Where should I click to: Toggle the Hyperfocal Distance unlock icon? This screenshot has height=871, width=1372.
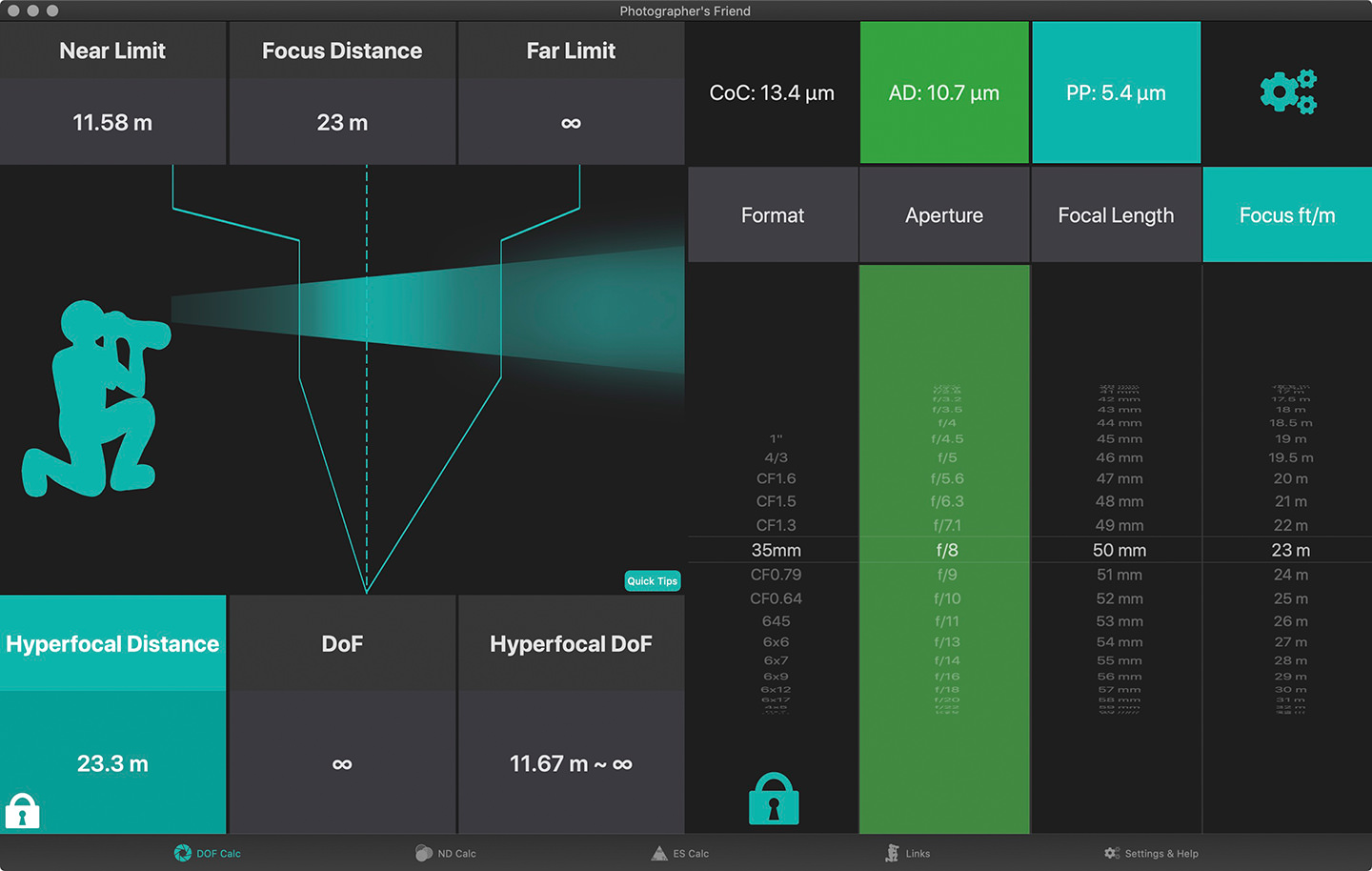point(22,810)
